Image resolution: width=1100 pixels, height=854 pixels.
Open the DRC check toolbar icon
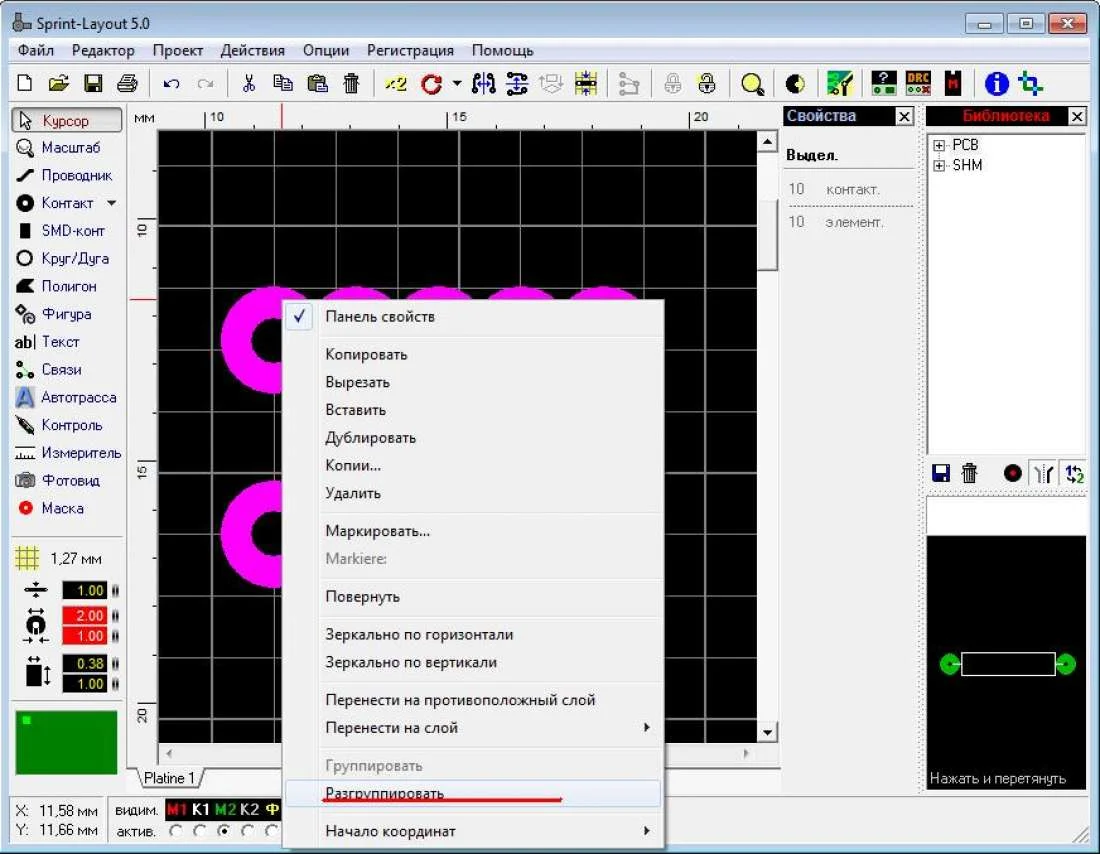(x=917, y=84)
